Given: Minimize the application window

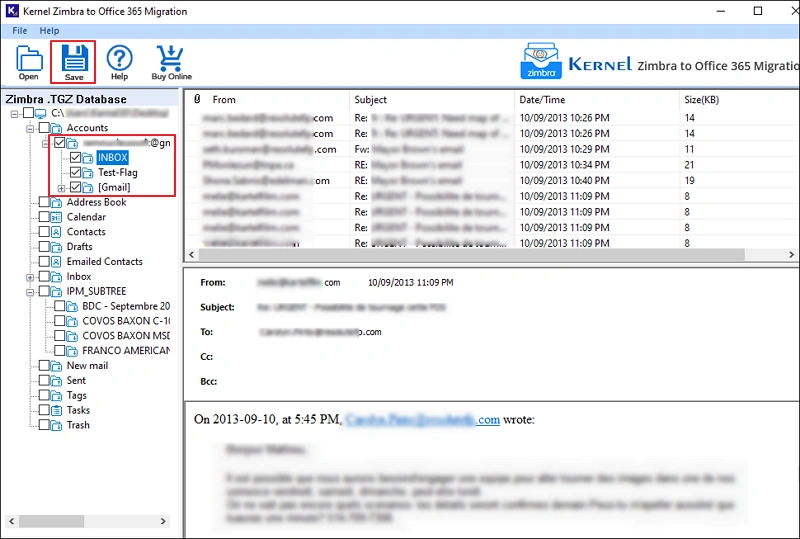Looking at the screenshot, I should (x=721, y=11).
